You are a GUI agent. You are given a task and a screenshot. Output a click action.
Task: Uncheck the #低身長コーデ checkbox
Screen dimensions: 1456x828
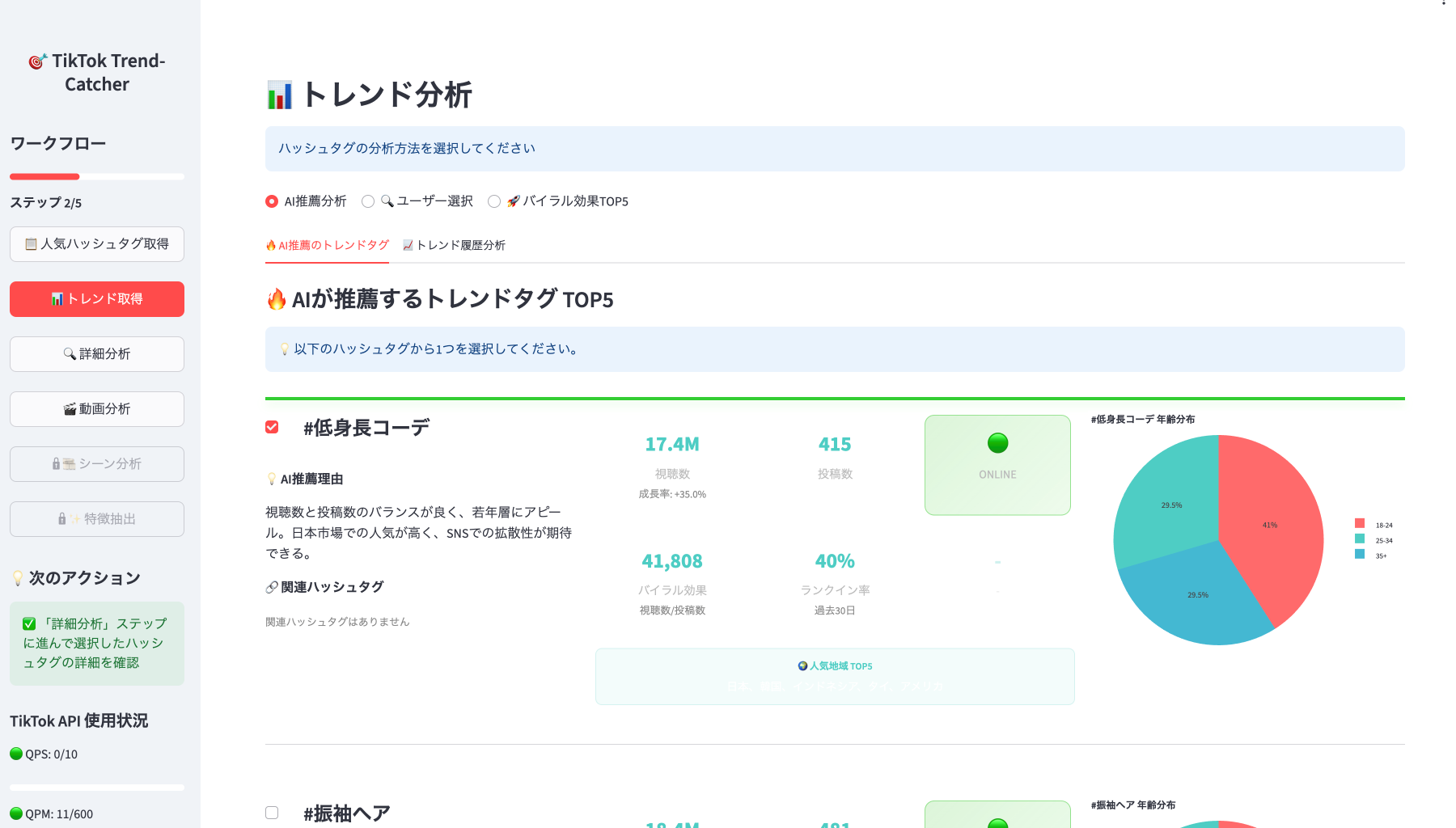(x=272, y=426)
